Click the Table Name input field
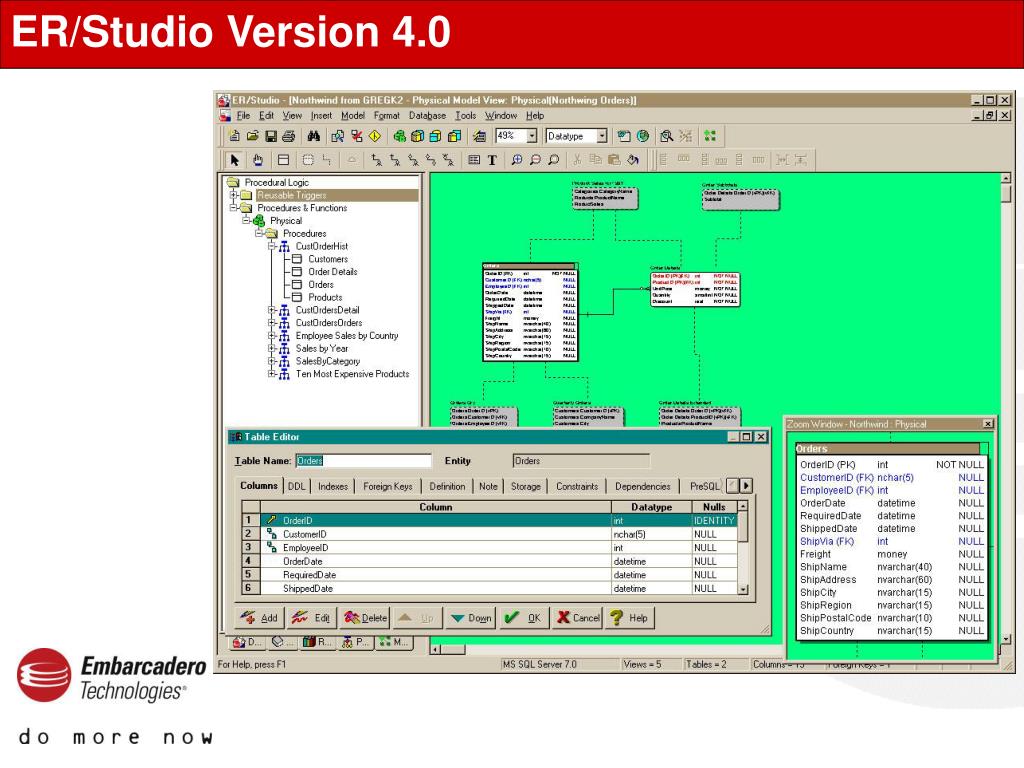Image resolution: width=1024 pixels, height=768 pixels. [x=364, y=461]
